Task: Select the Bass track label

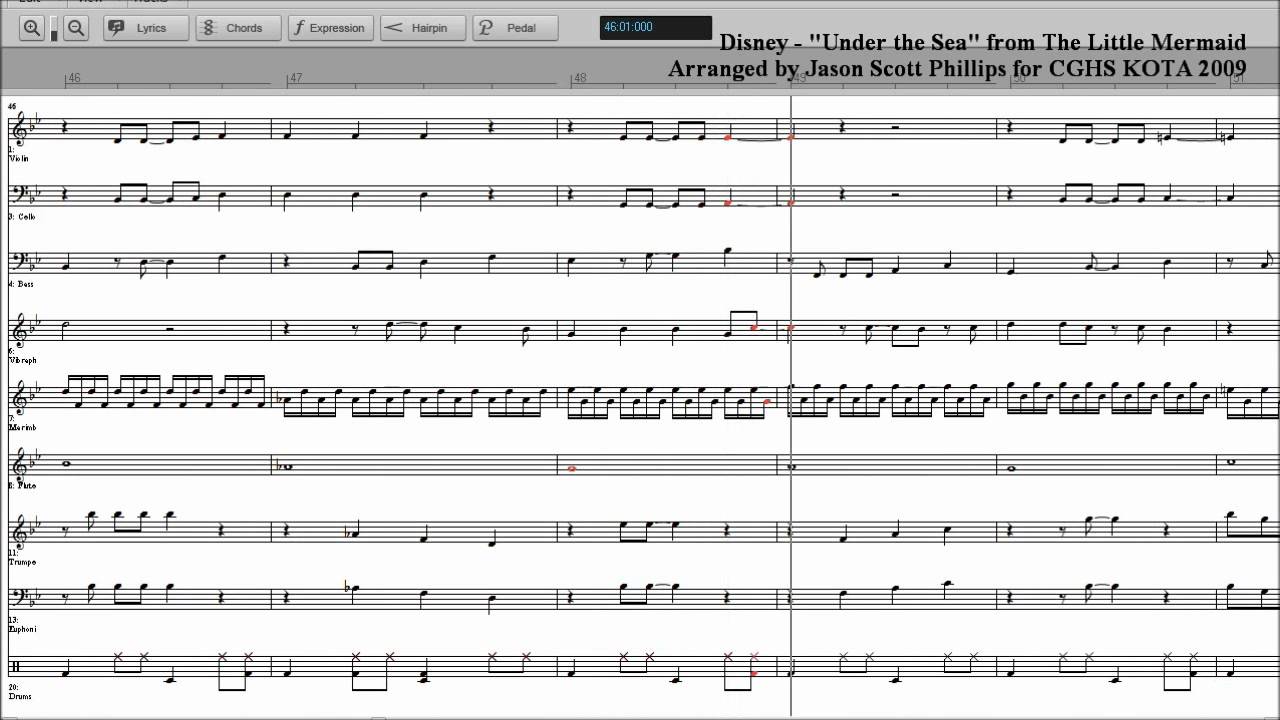Action: pyautogui.click(x=20, y=284)
